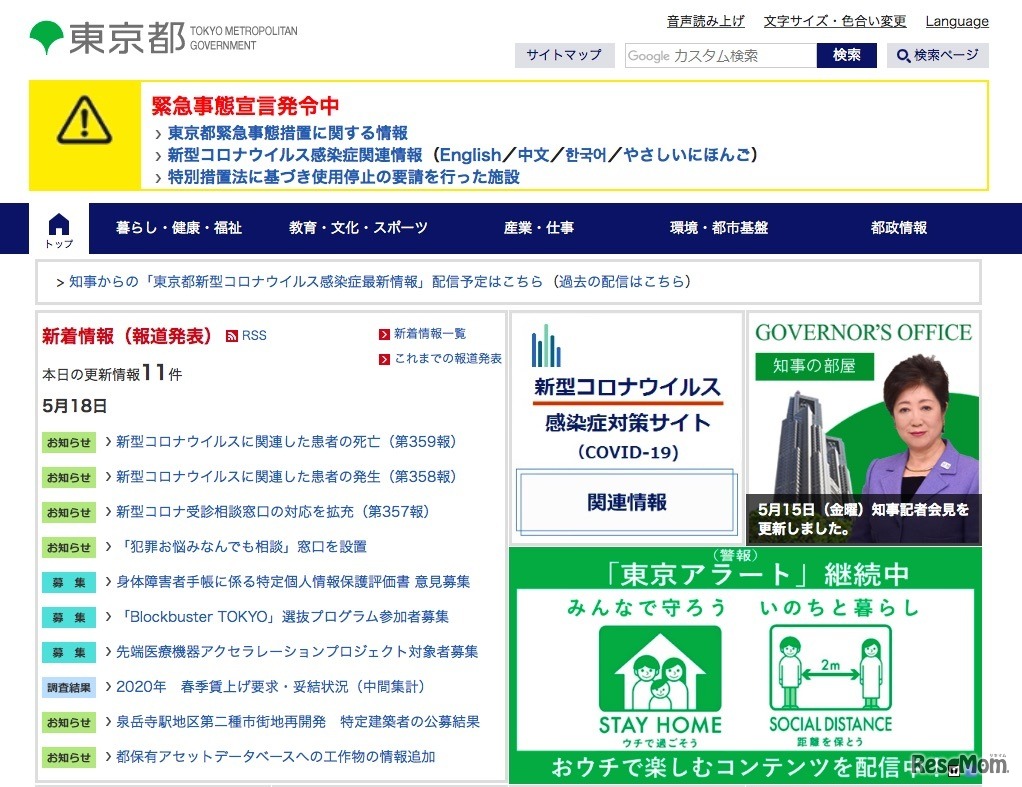Select 한국어 in the emergency banner
Screen dimensions: 1022x787
tap(586, 155)
